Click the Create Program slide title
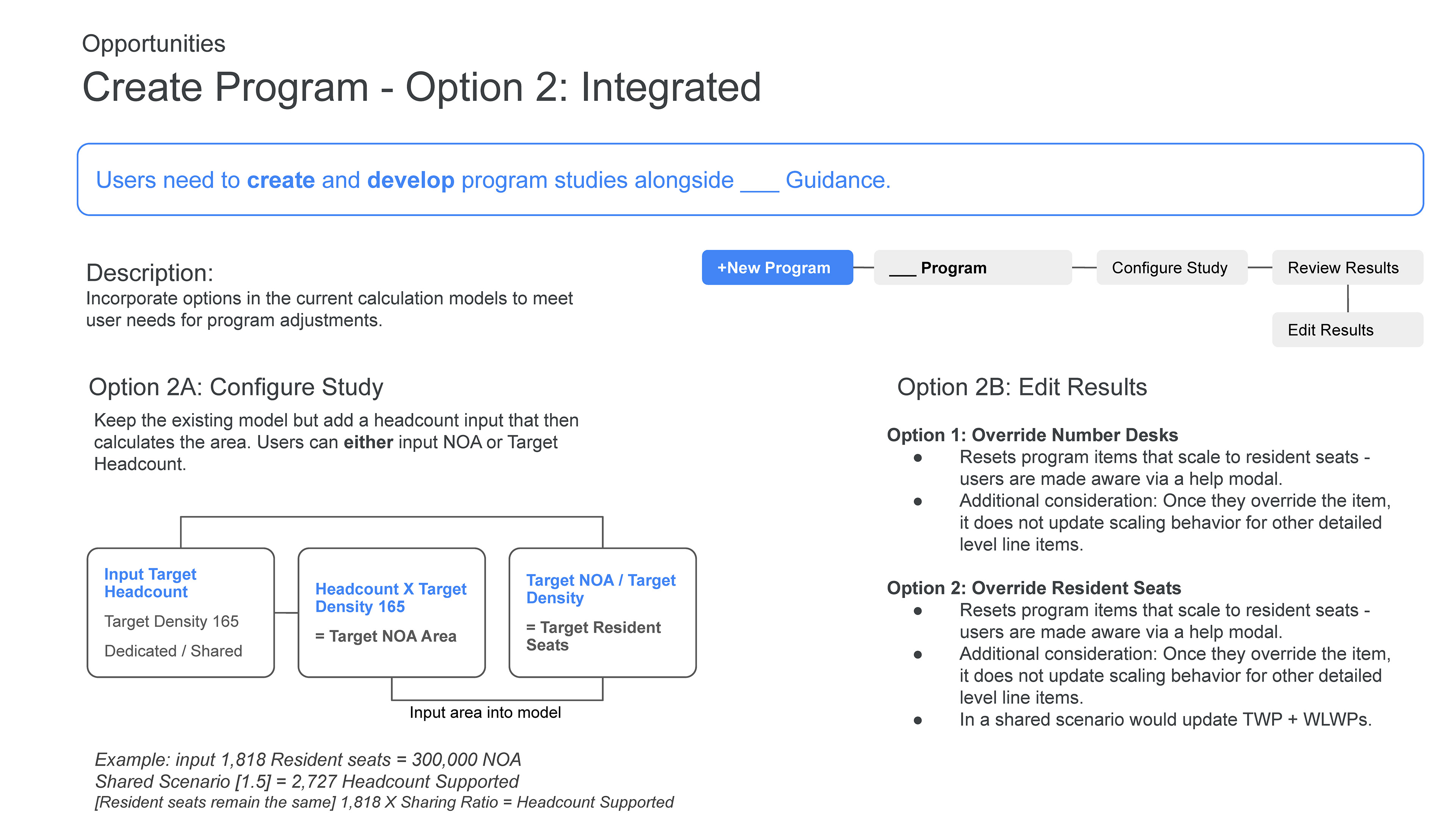The image size is (1456, 819). pos(421,88)
